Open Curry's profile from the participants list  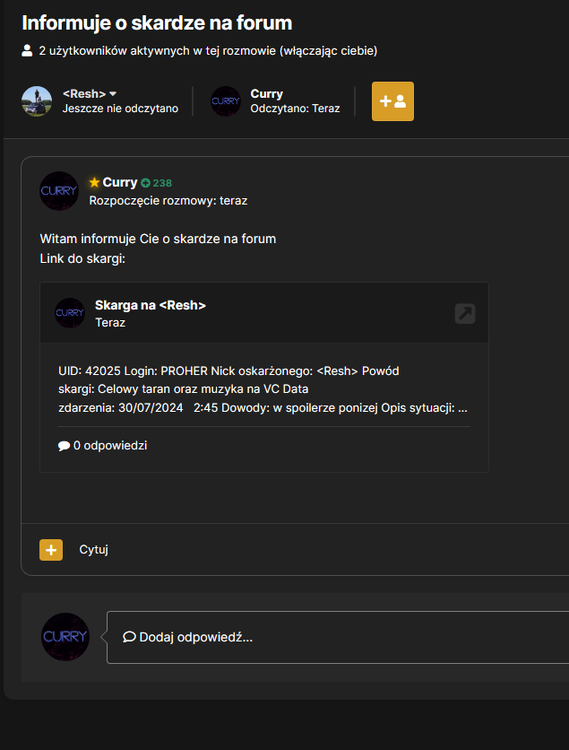(267, 94)
